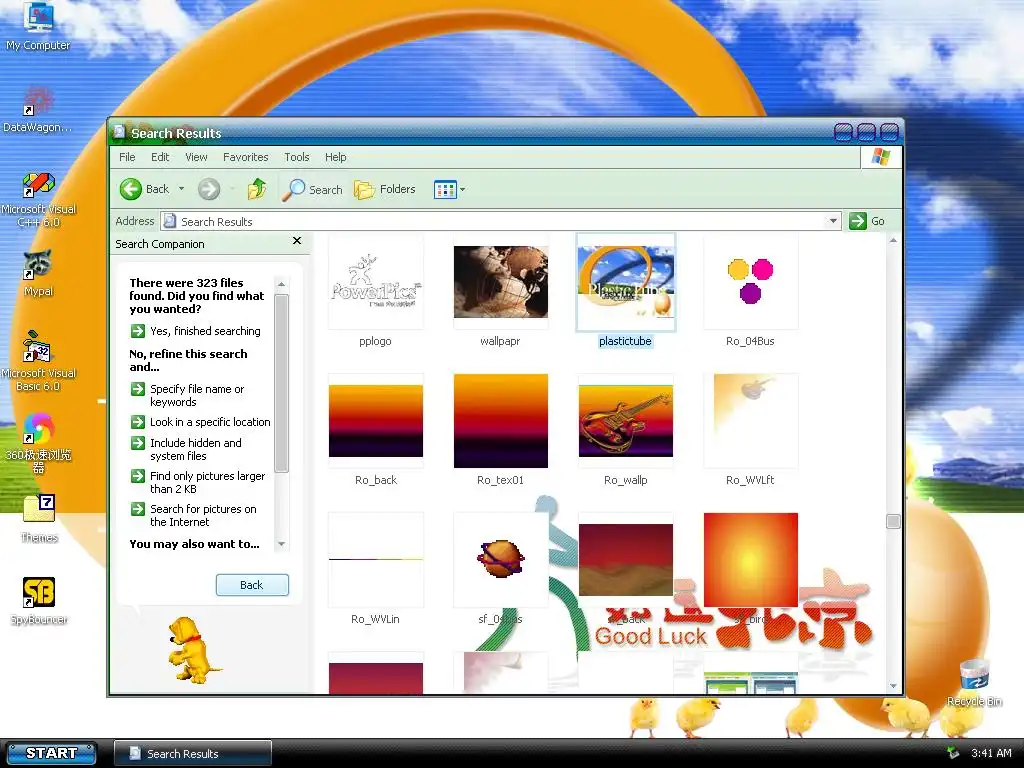Toggle the Folders pane toolbar button
The image size is (1024, 768).
tap(385, 189)
